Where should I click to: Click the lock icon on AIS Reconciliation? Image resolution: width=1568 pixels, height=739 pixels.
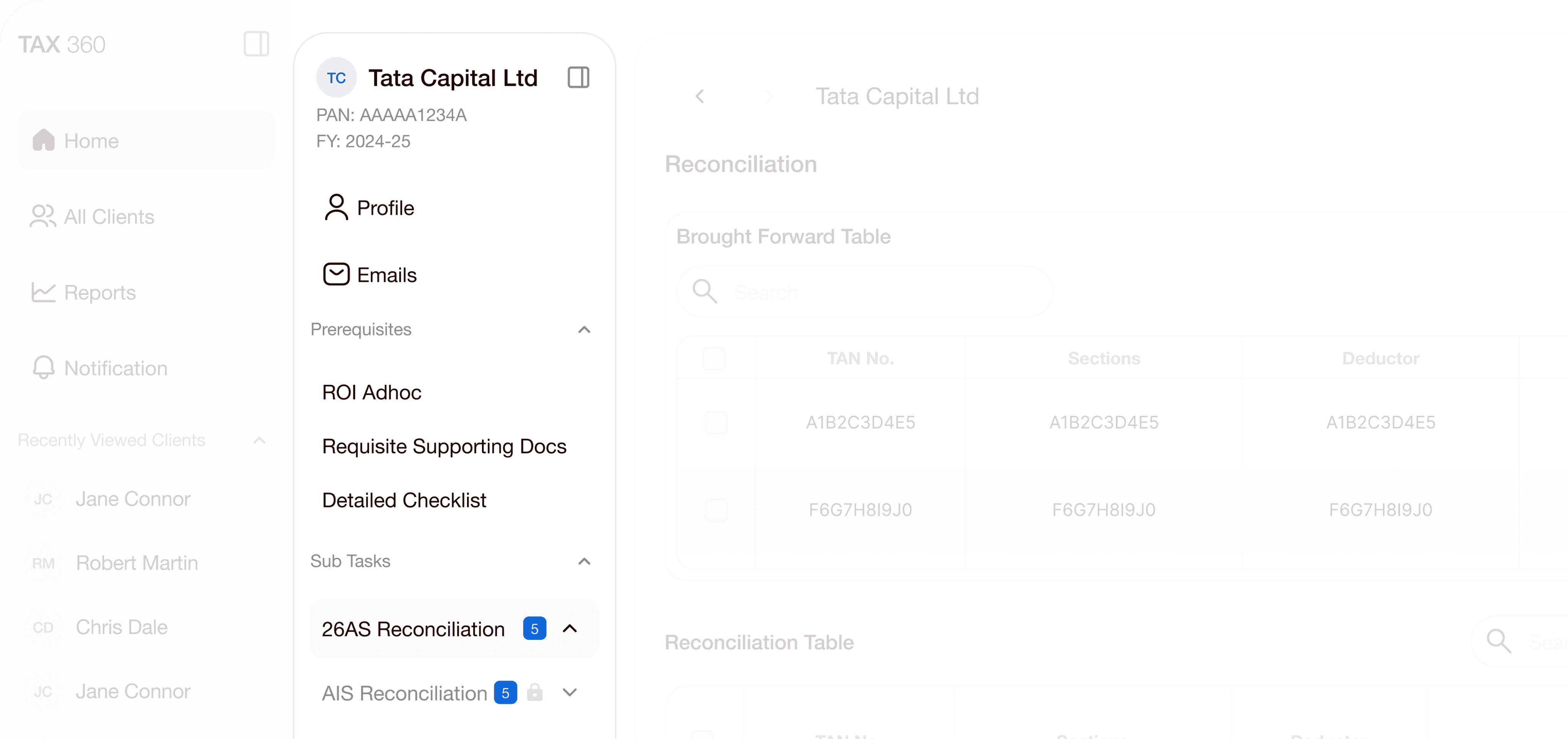(x=534, y=692)
